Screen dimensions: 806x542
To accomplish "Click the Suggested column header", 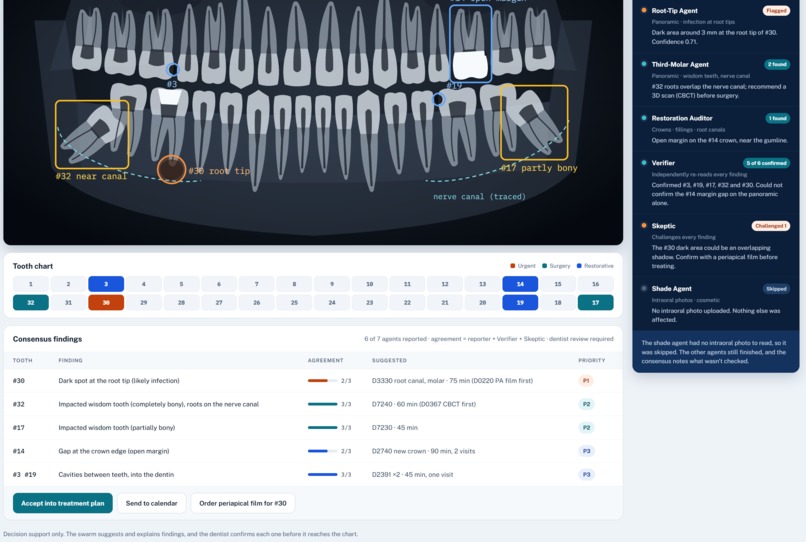I will [389, 360].
